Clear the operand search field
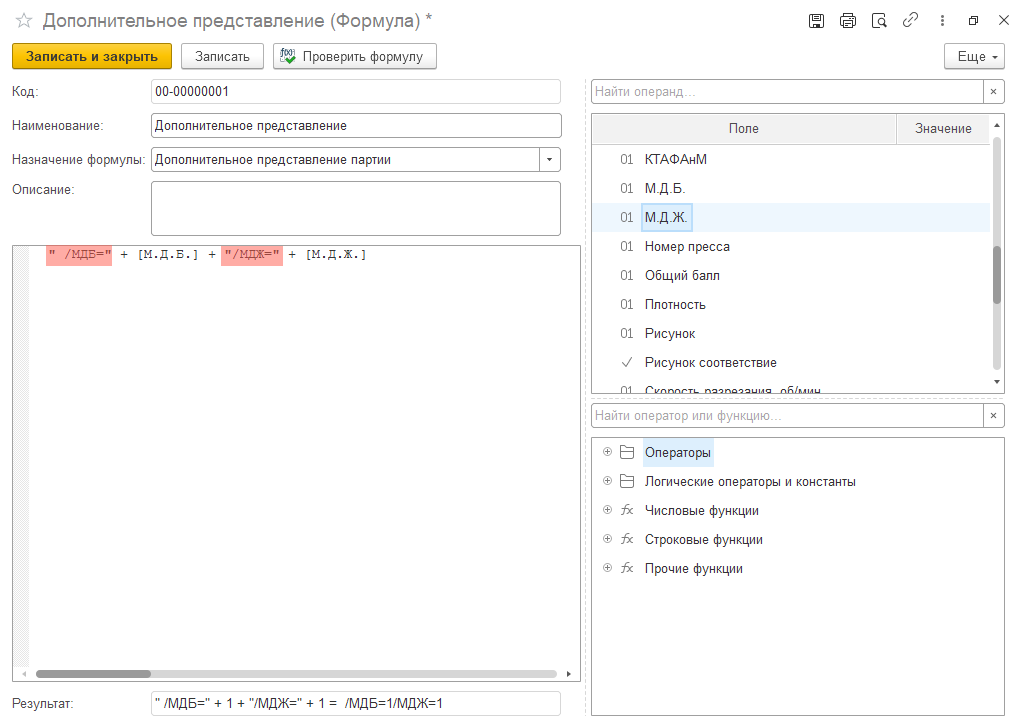This screenshot has height=728, width=1024. (x=994, y=92)
